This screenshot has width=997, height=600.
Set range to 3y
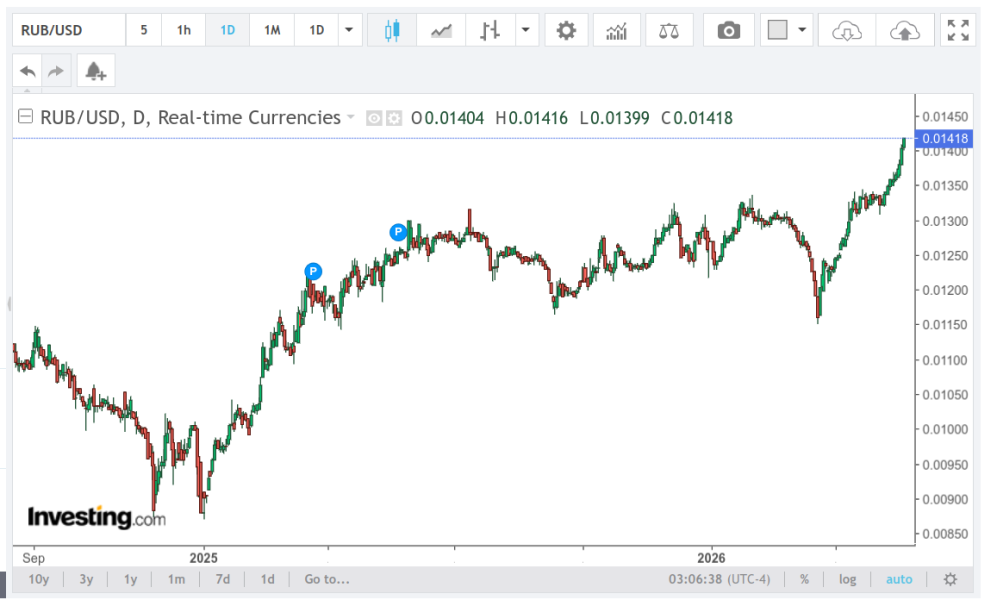coord(86,579)
